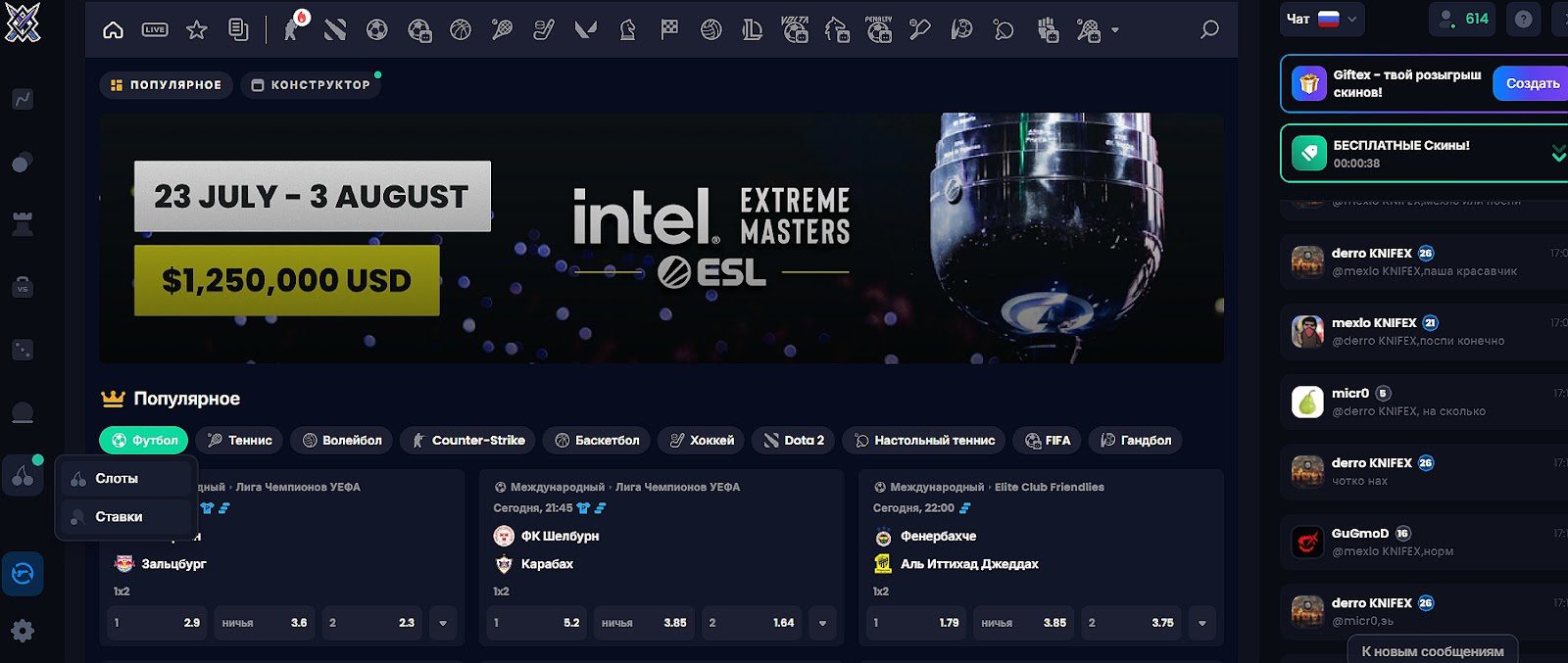Click the blue refresh icon in sidebar

tap(23, 574)
